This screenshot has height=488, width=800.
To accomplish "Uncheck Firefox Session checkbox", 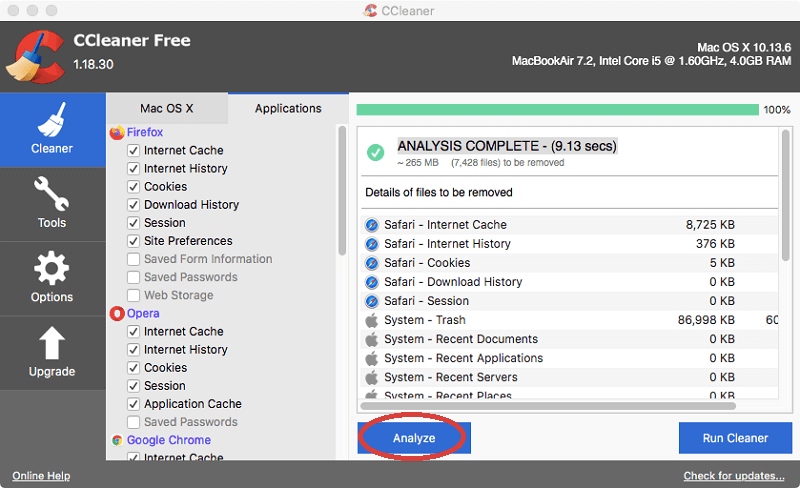I will click(x=133, y=223).
